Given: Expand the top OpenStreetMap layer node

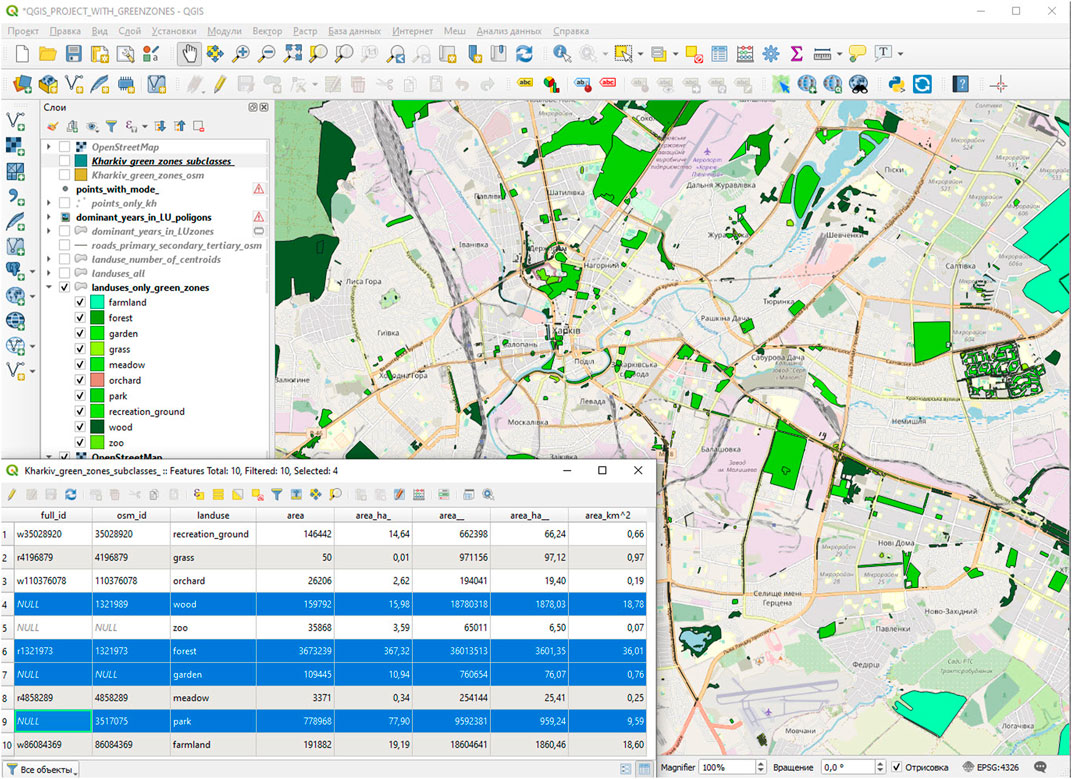Looking at the screenshot, I should [x=49, y=147].
